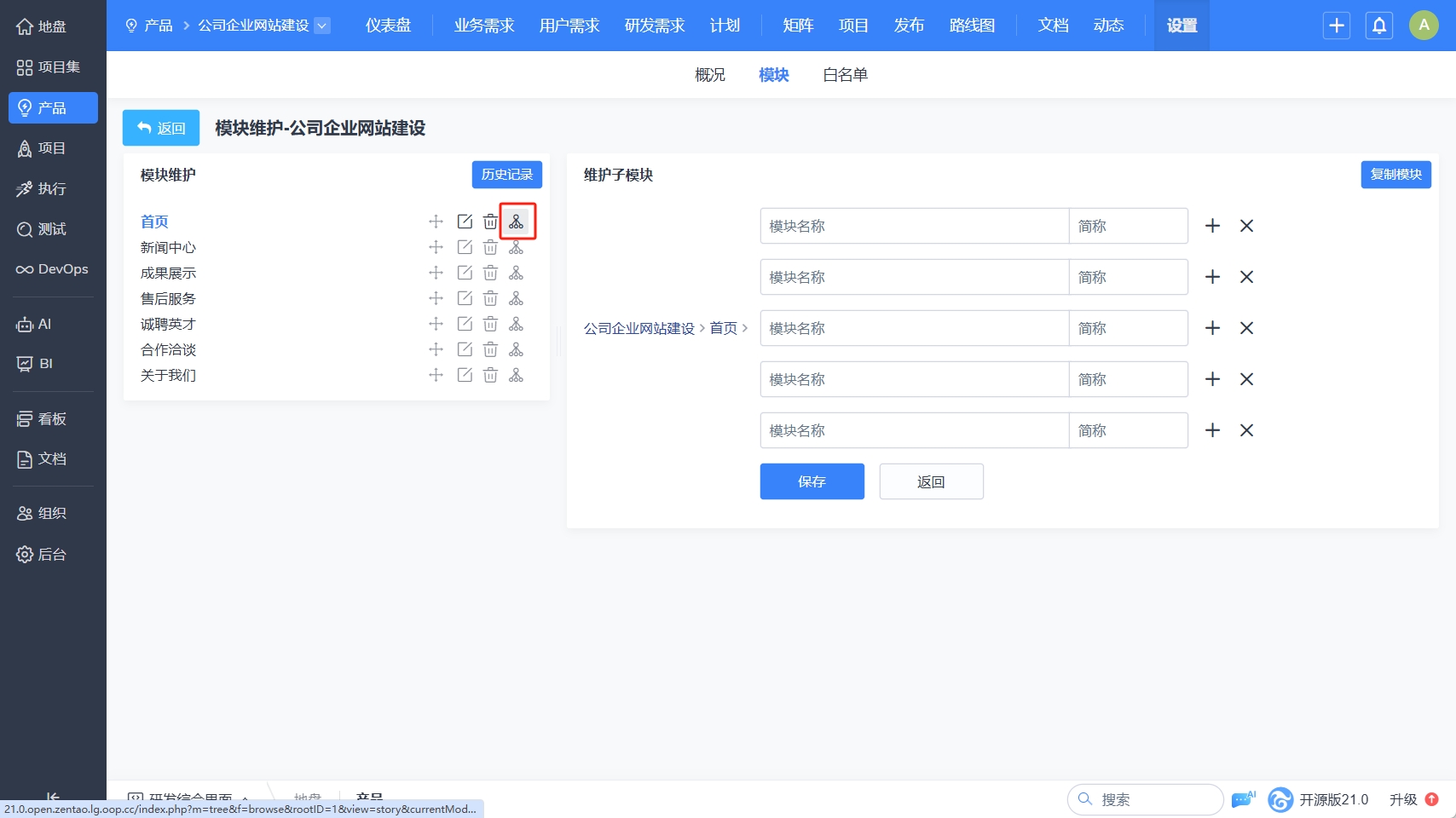Open 组织 in the sidebar
1456x818 pixels.
pos(53,513)
